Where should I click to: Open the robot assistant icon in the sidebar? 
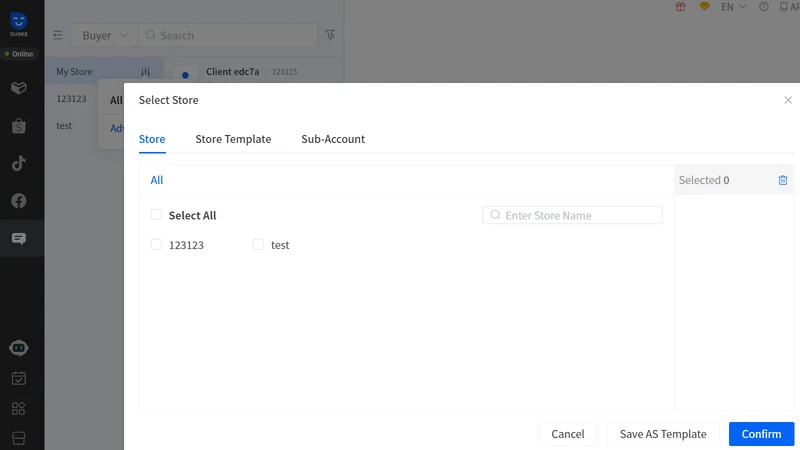coord(19,348)
